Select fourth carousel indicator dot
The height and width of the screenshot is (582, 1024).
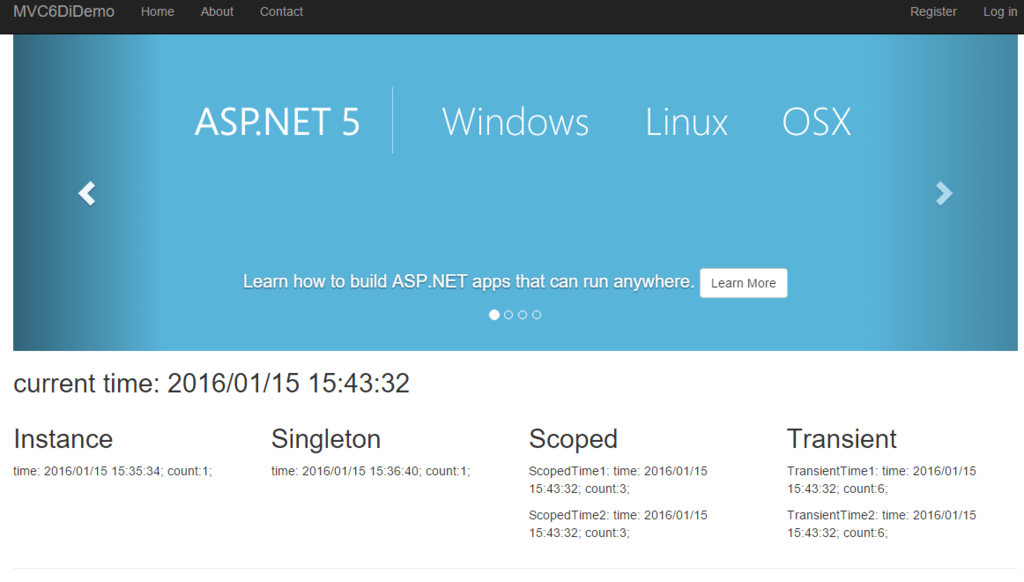click(x=537, y=315)
